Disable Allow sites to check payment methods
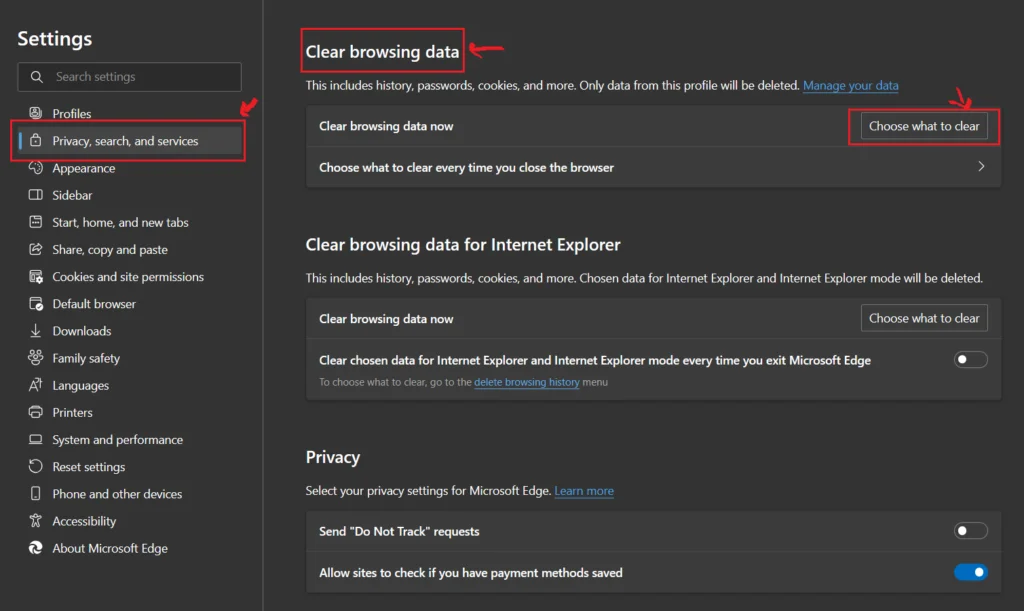This screenshot has width=1024, height=611. tap(970, 572)
